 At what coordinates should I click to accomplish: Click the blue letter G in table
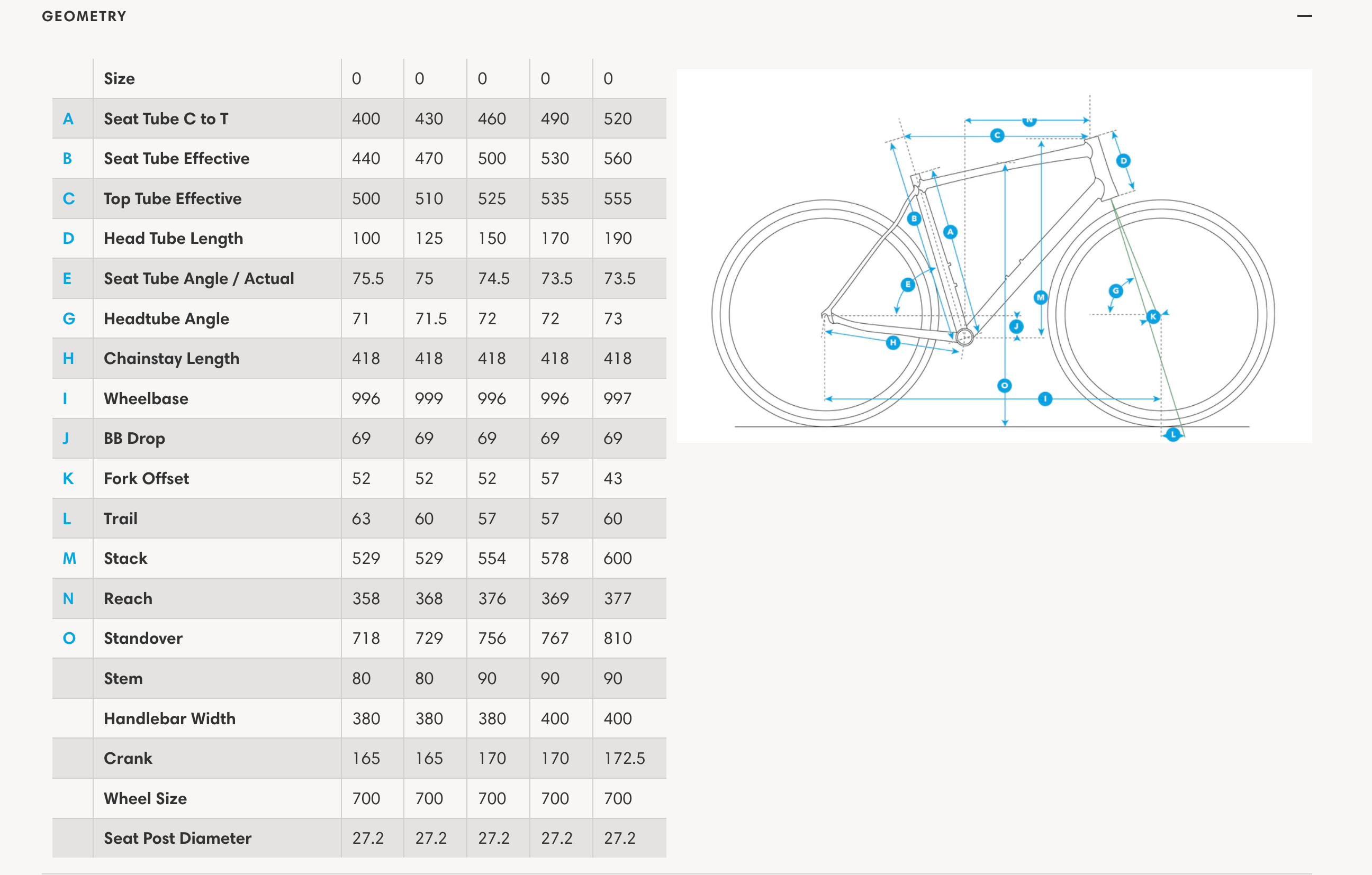click(x=69, y=318)
